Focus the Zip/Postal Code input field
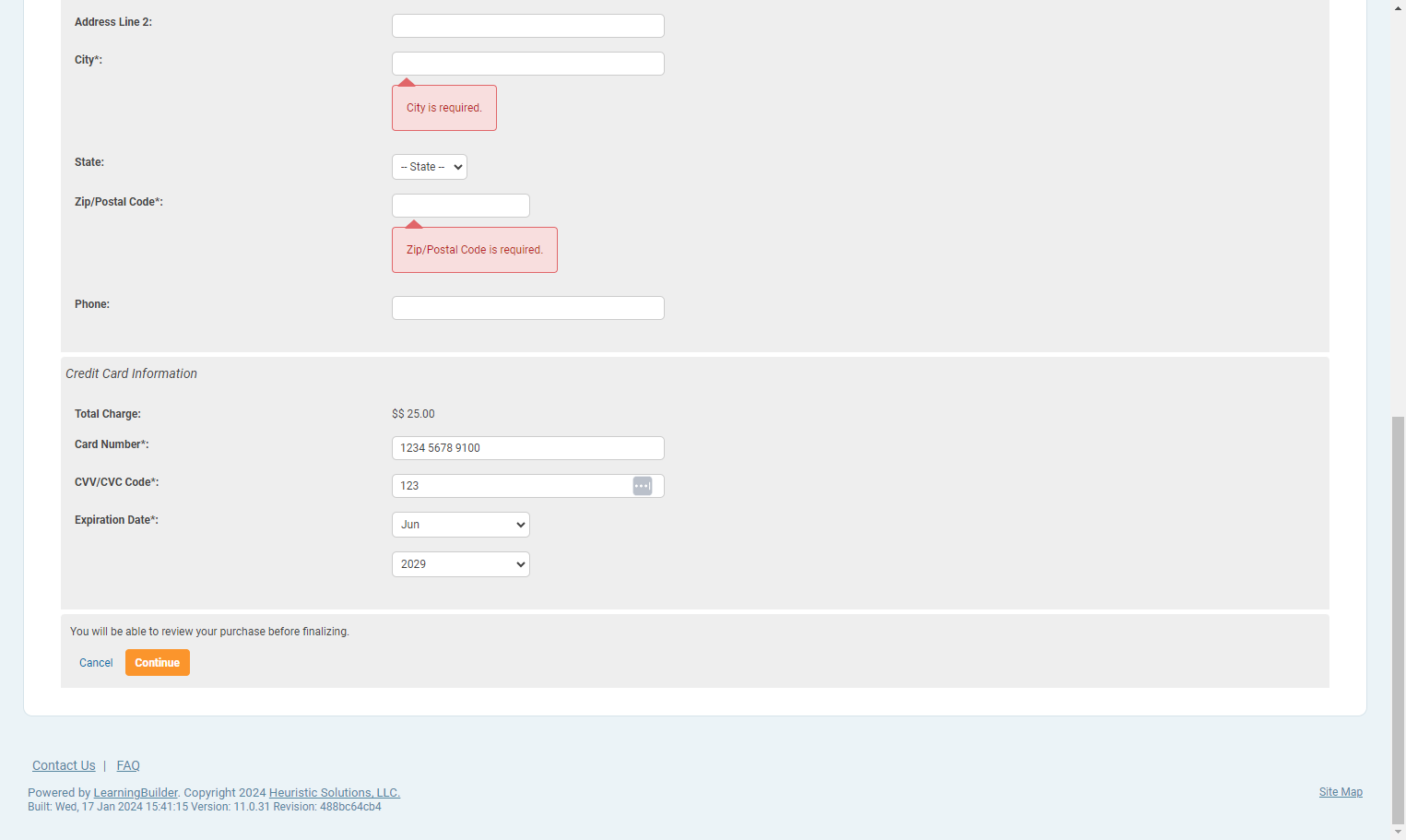The height and width of the screenshot is (840, 1406). (x=461, y=206)
